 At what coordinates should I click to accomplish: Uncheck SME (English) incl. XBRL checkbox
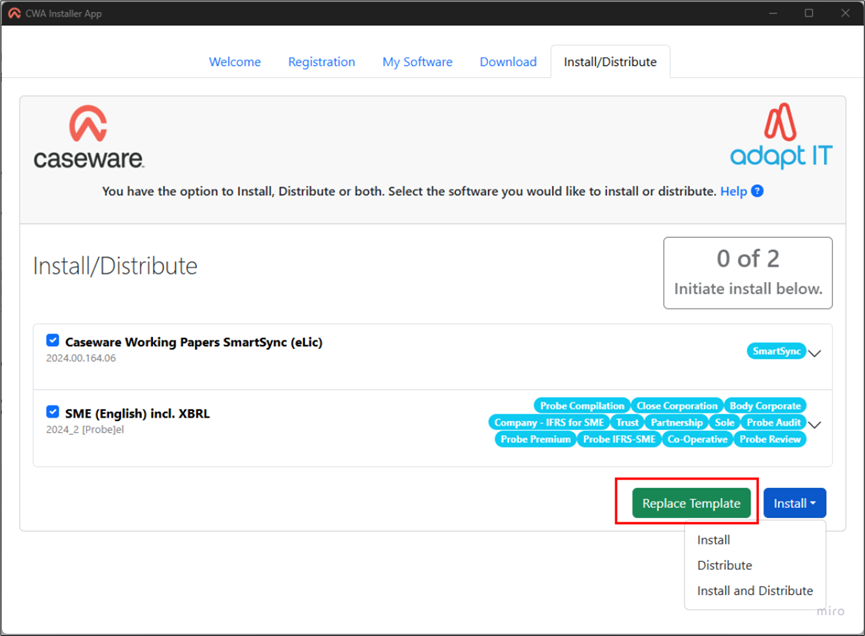[53, 412]
